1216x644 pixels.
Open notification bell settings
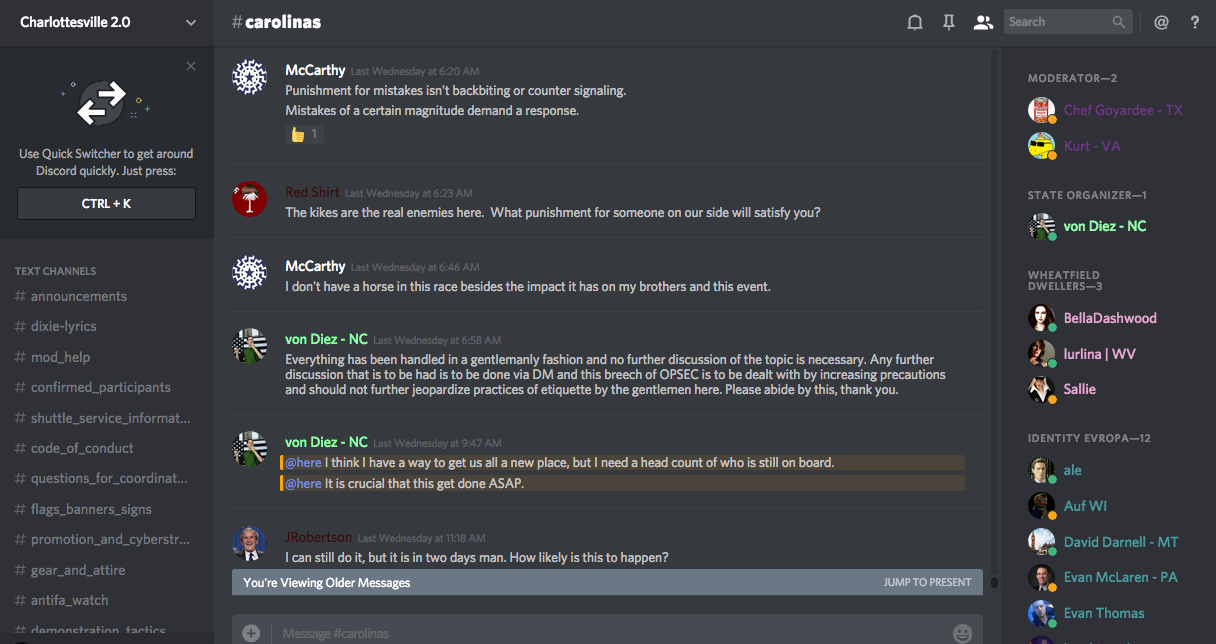(914, 22)
